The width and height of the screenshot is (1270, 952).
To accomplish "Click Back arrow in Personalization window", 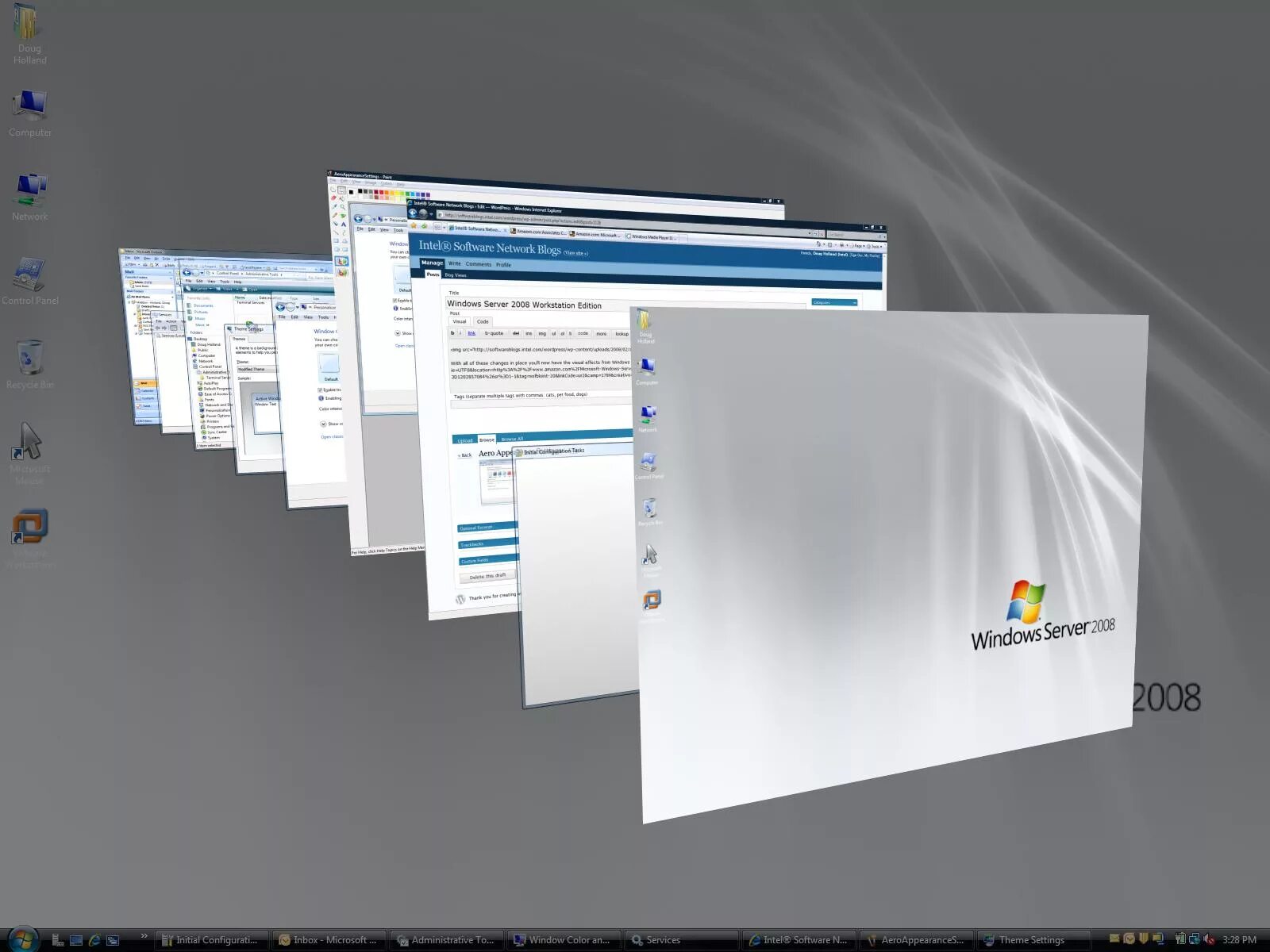I will tap(280, 307).
